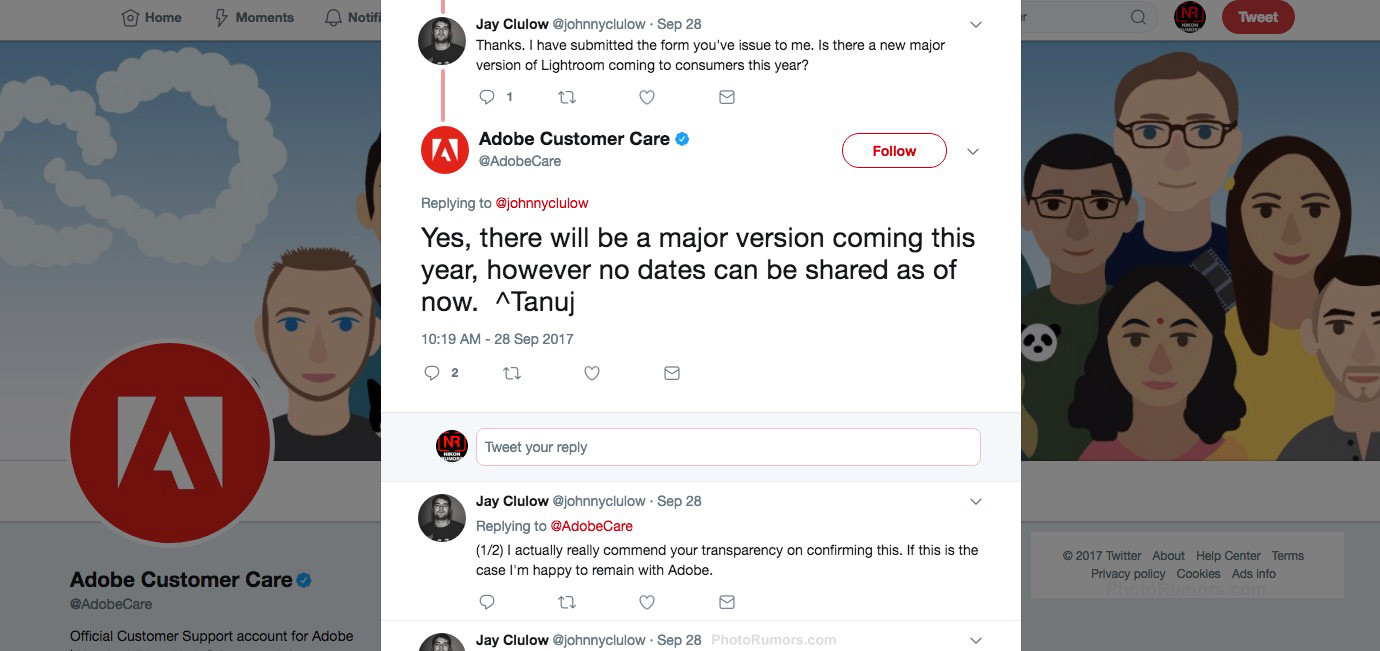Open chevron menu on Jay's transparency reply
Viewport: 1380px width, 651px height.
pyautogui.click(x=976, y=501)
